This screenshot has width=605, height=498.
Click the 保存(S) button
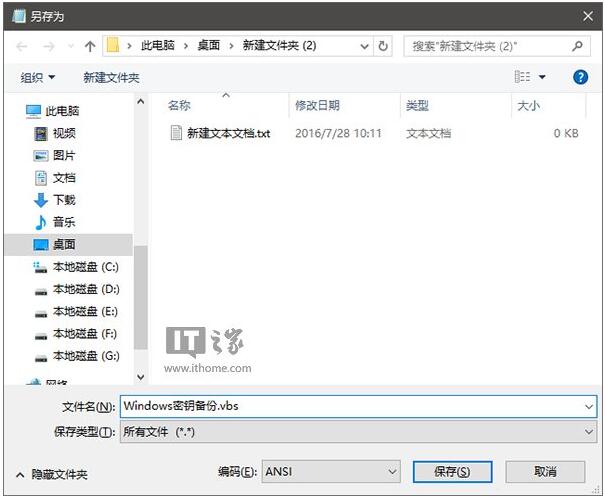pos(452,471)
